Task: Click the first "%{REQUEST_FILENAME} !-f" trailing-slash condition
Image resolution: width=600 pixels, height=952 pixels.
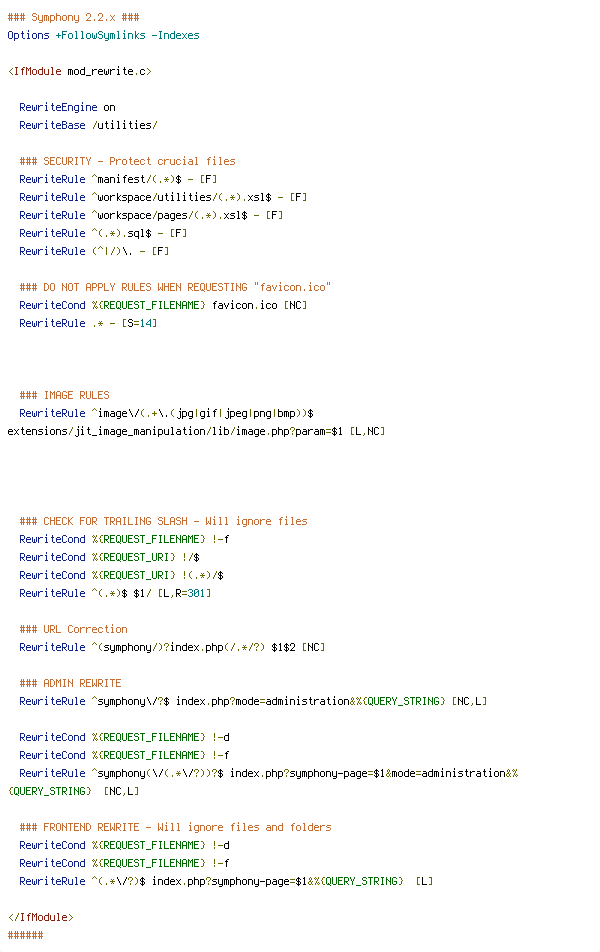Action: (x=124, y=539)
